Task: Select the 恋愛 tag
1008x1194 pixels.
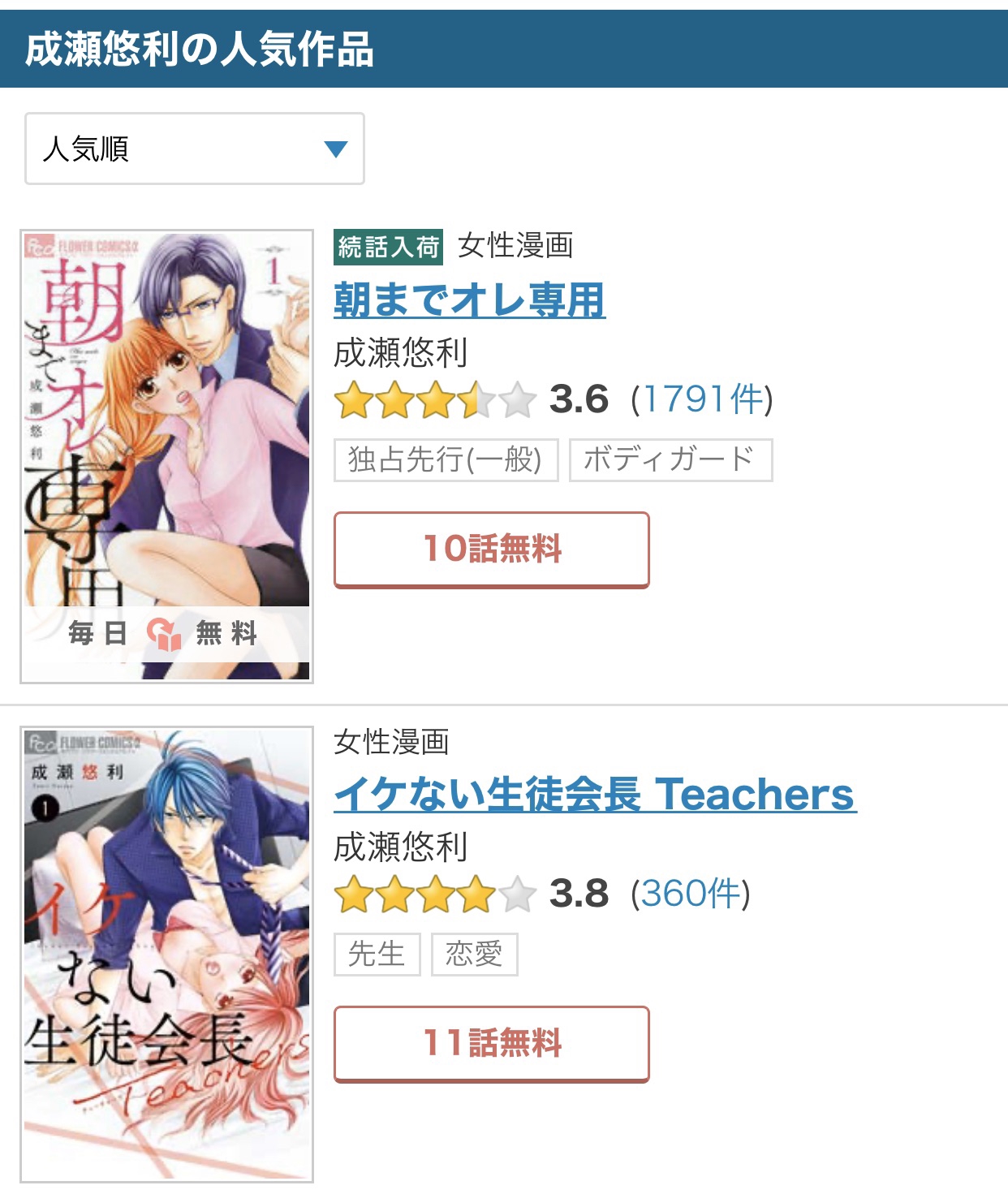Action: pos(475,955)
